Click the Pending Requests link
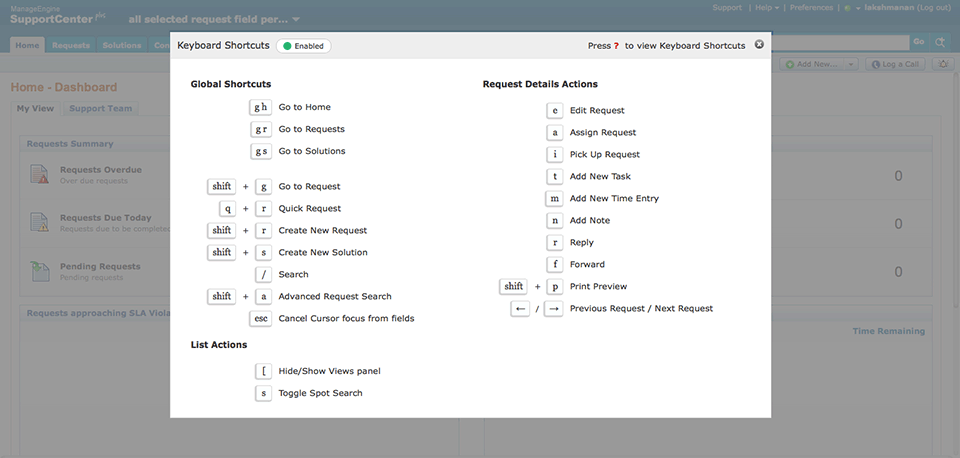960x458 pixels. coord(100,266)
